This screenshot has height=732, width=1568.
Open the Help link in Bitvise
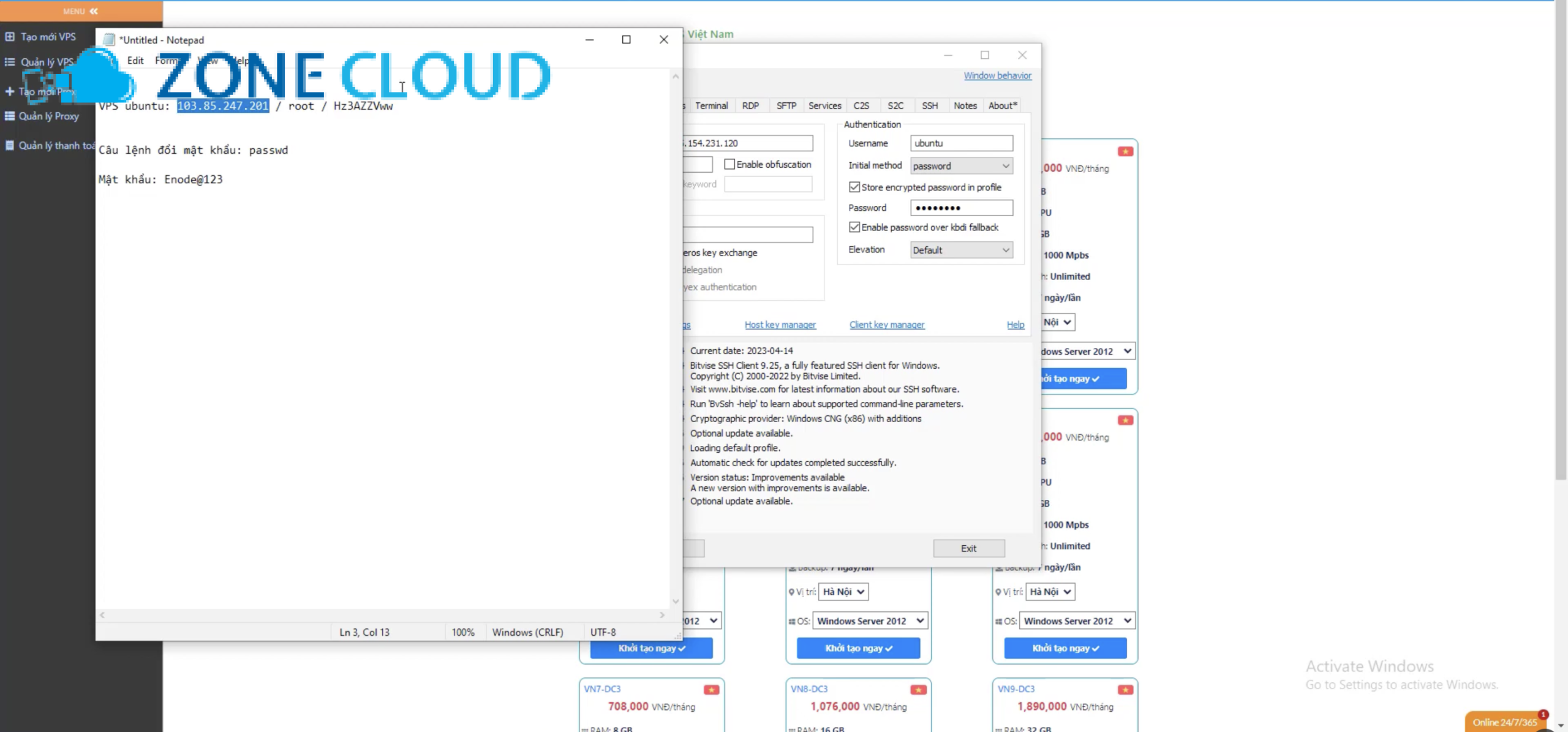[x=1015, y=325]
